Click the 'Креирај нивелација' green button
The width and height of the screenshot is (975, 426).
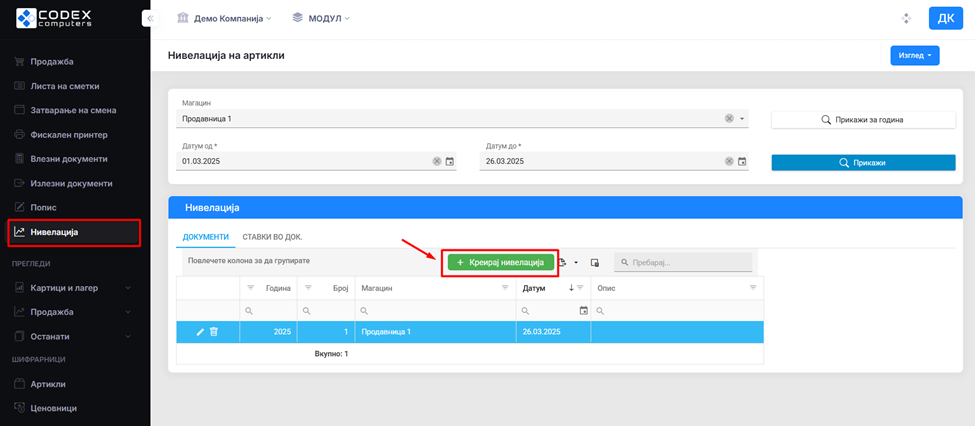pos(500,262)
